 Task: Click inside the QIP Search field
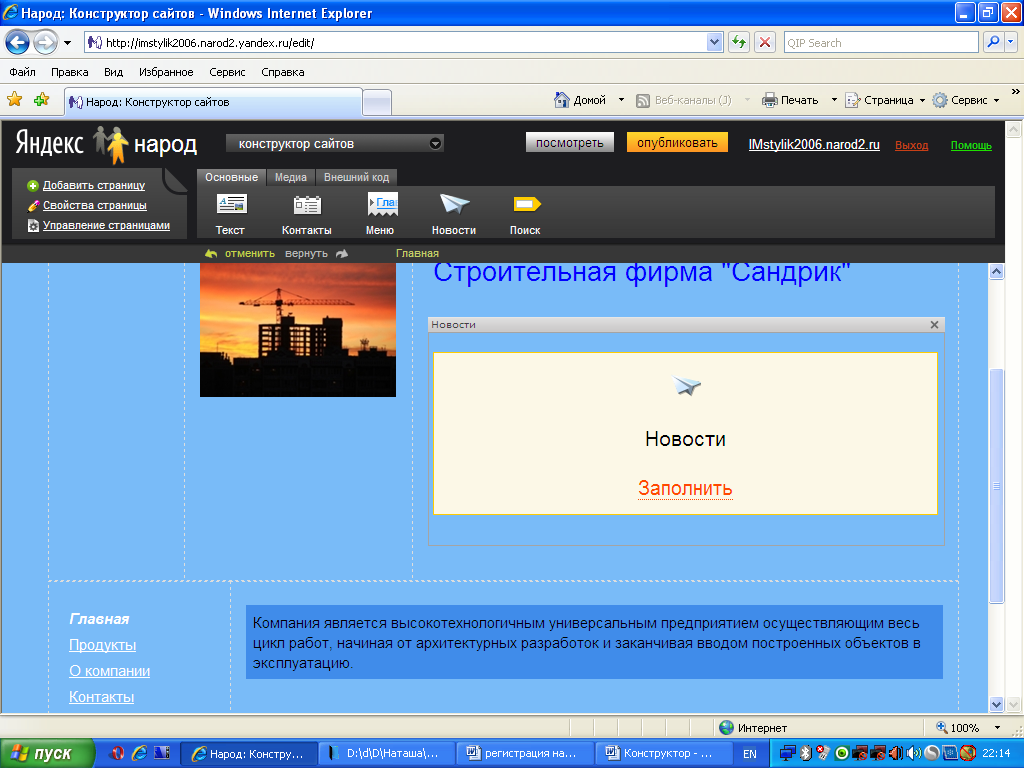point(880,43)
